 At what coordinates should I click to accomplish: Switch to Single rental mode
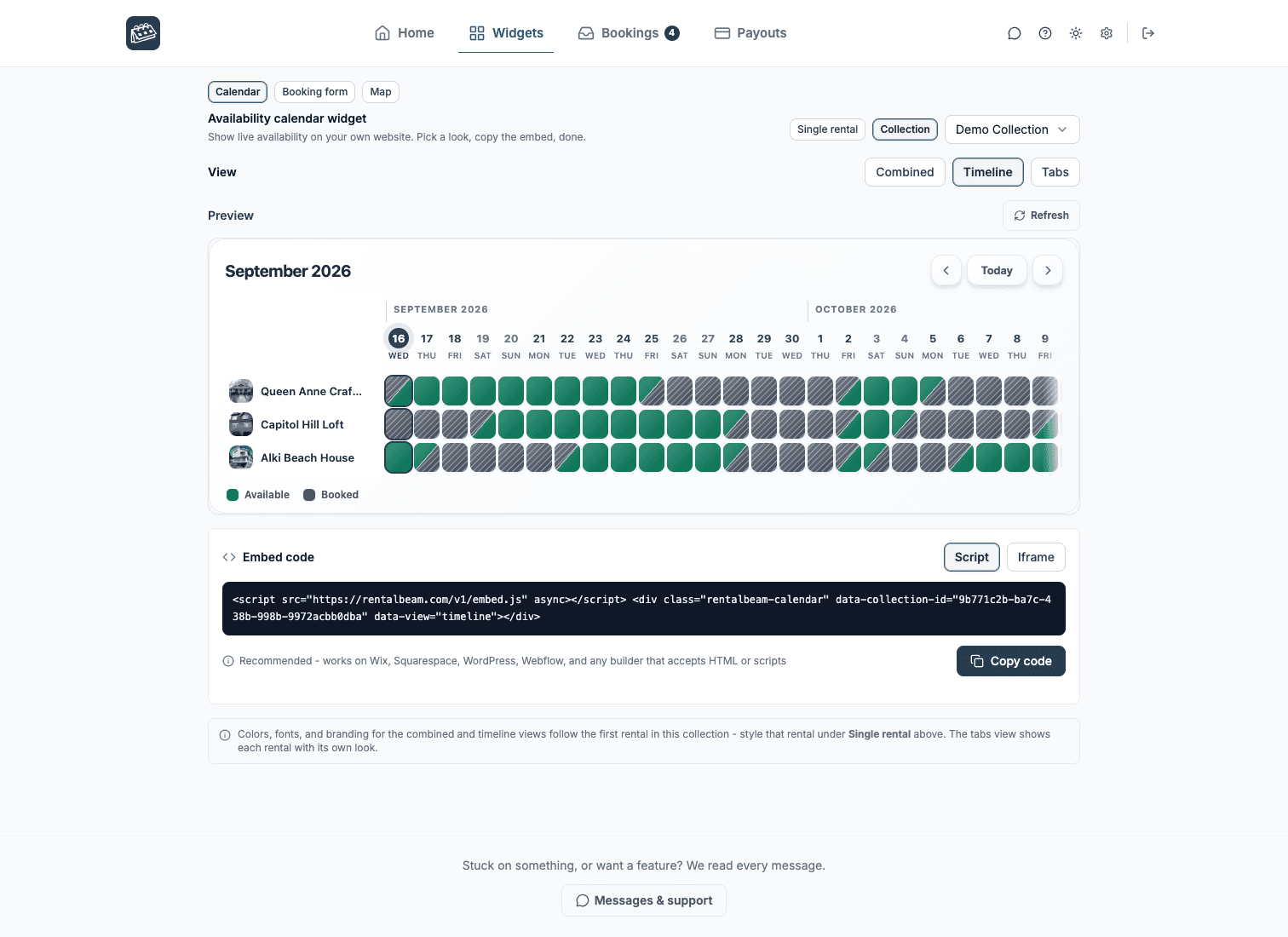click(x=827, y=129)
